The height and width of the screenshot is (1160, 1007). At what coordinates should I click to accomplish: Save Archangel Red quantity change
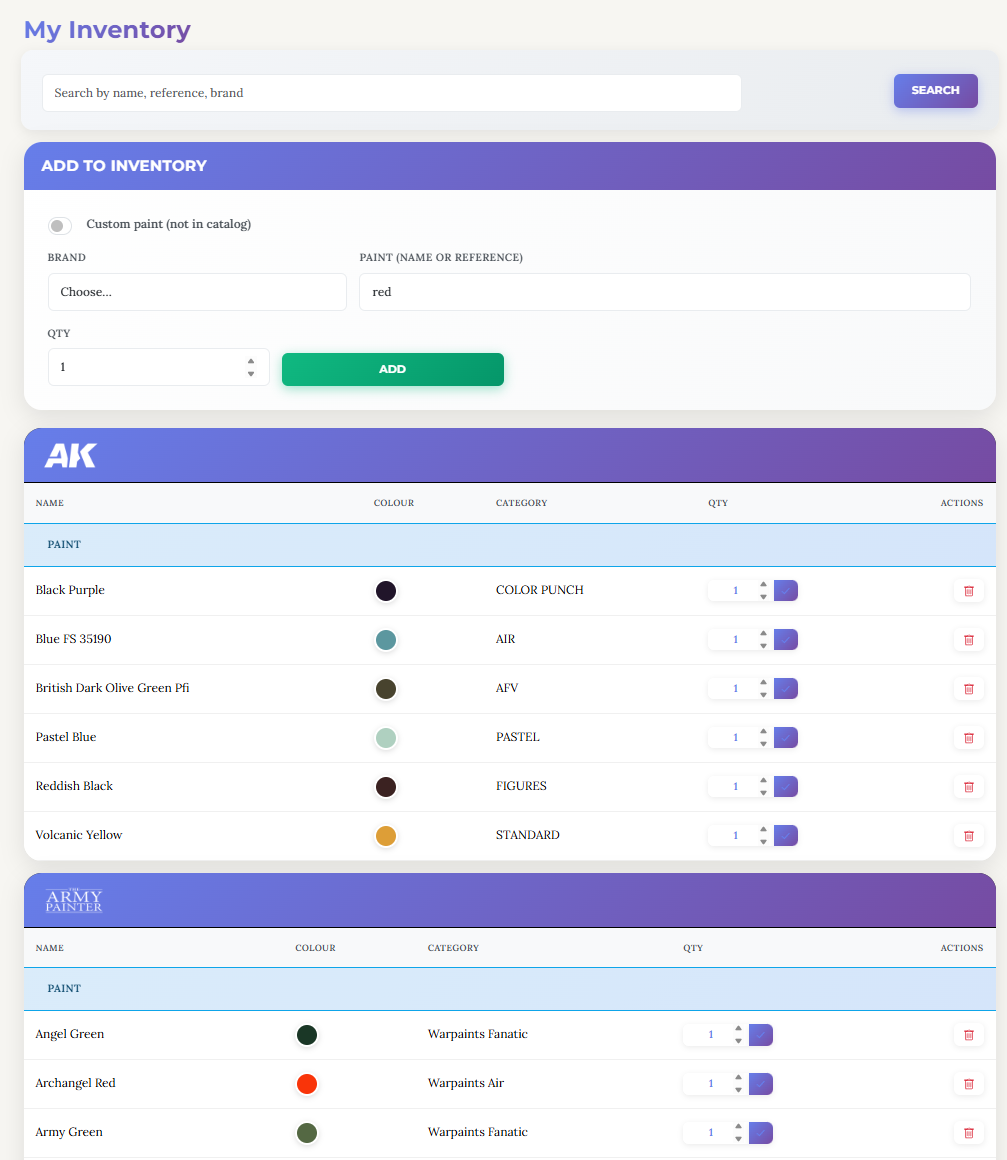point(761,1083)
